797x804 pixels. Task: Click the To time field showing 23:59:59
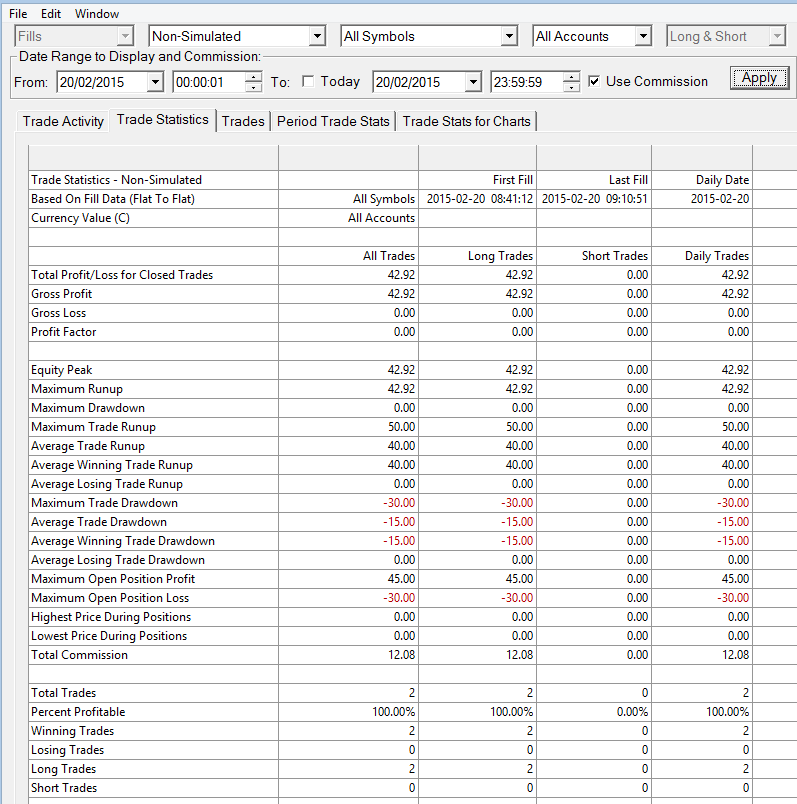[x=527, y=82]
